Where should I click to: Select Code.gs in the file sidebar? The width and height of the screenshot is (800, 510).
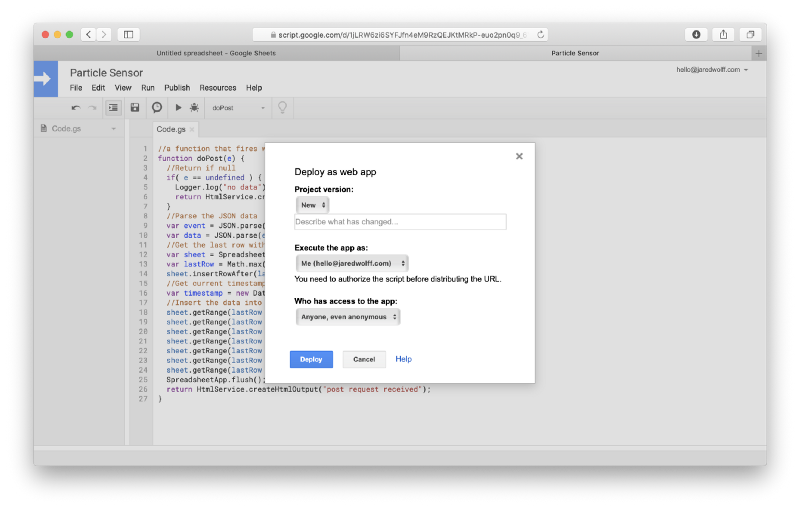click(66, 129)
